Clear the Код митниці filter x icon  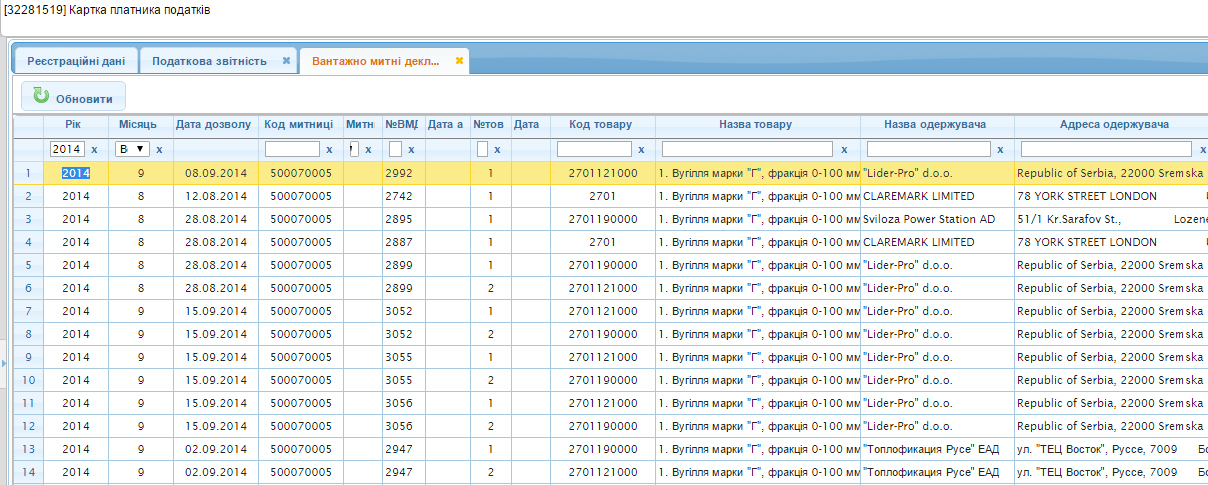pos(330,149)
